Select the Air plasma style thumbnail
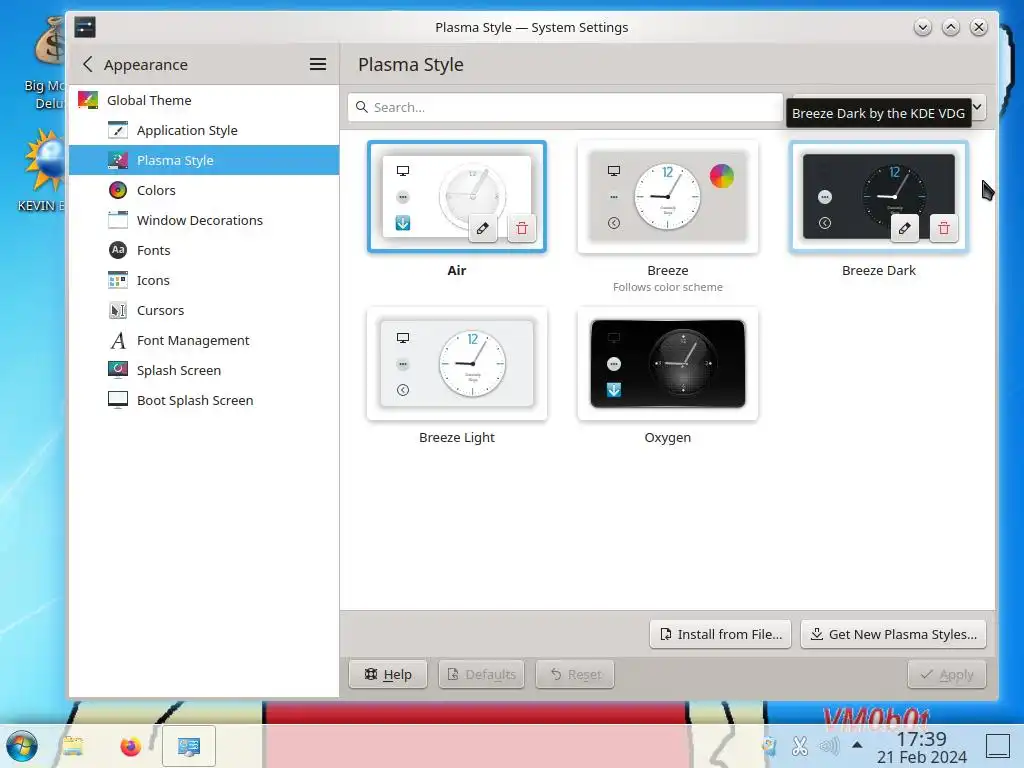 [x=456, y=197]
